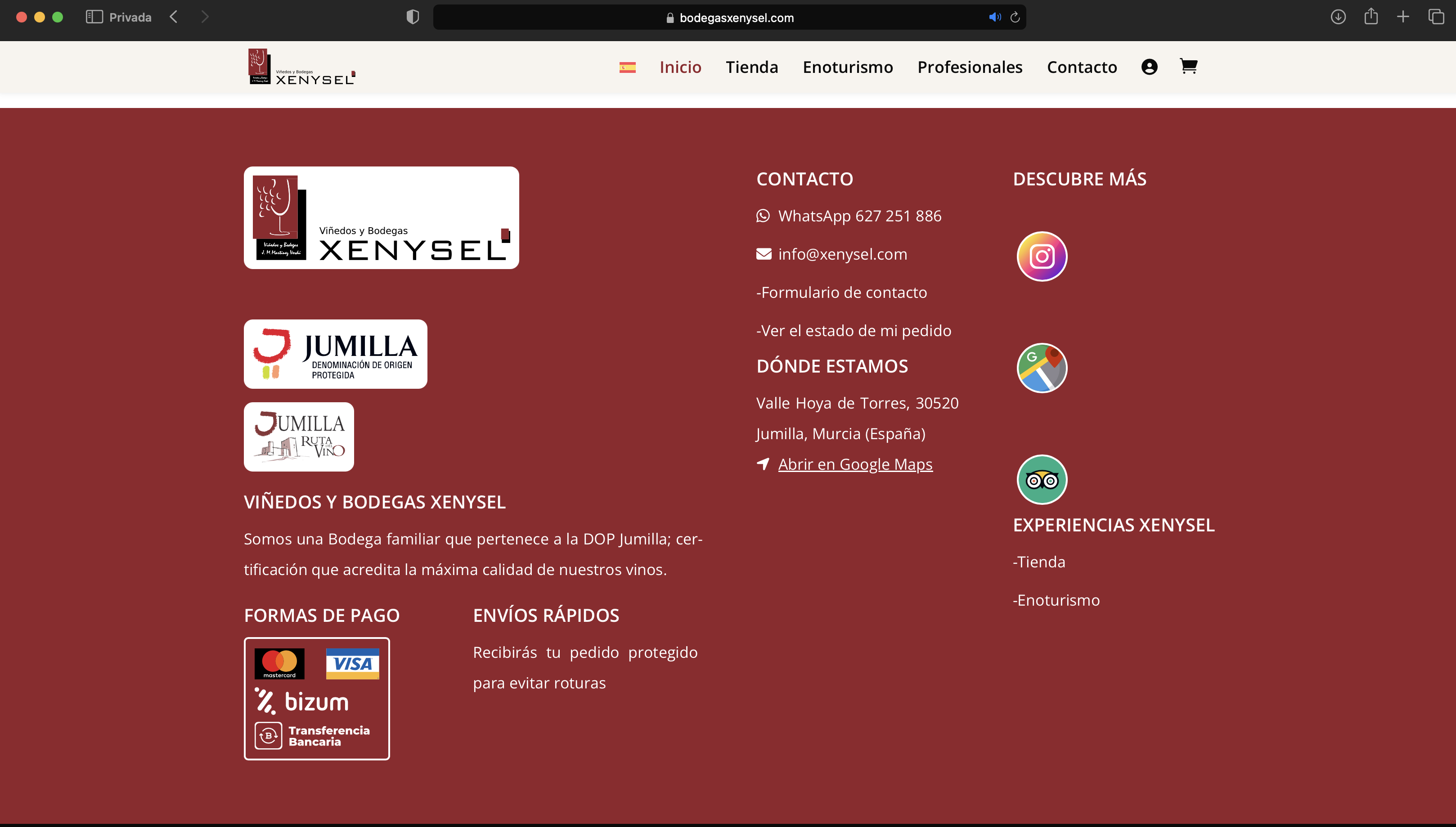This screenshot has height=827, width=1456.
Task: Open the TripAdvisor owl icon
Action: coord(1042,479)
